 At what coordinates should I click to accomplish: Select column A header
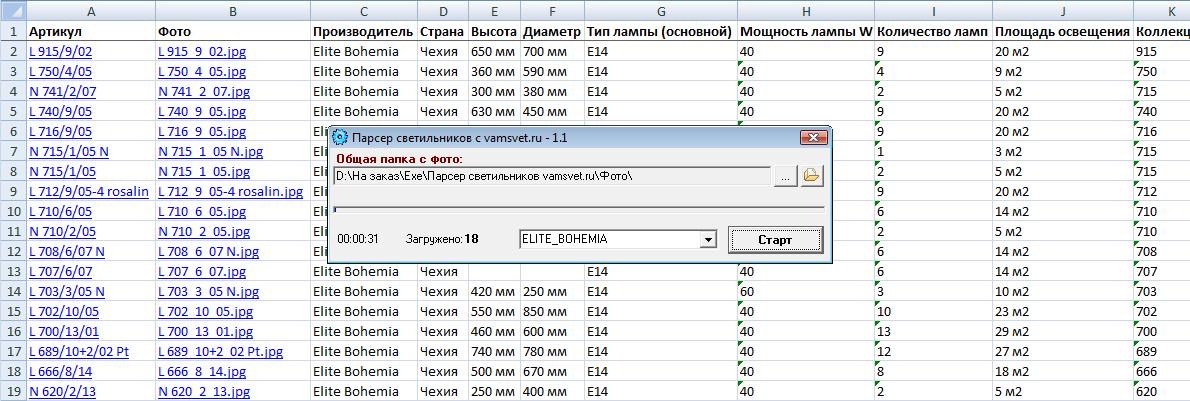[91, 11]
